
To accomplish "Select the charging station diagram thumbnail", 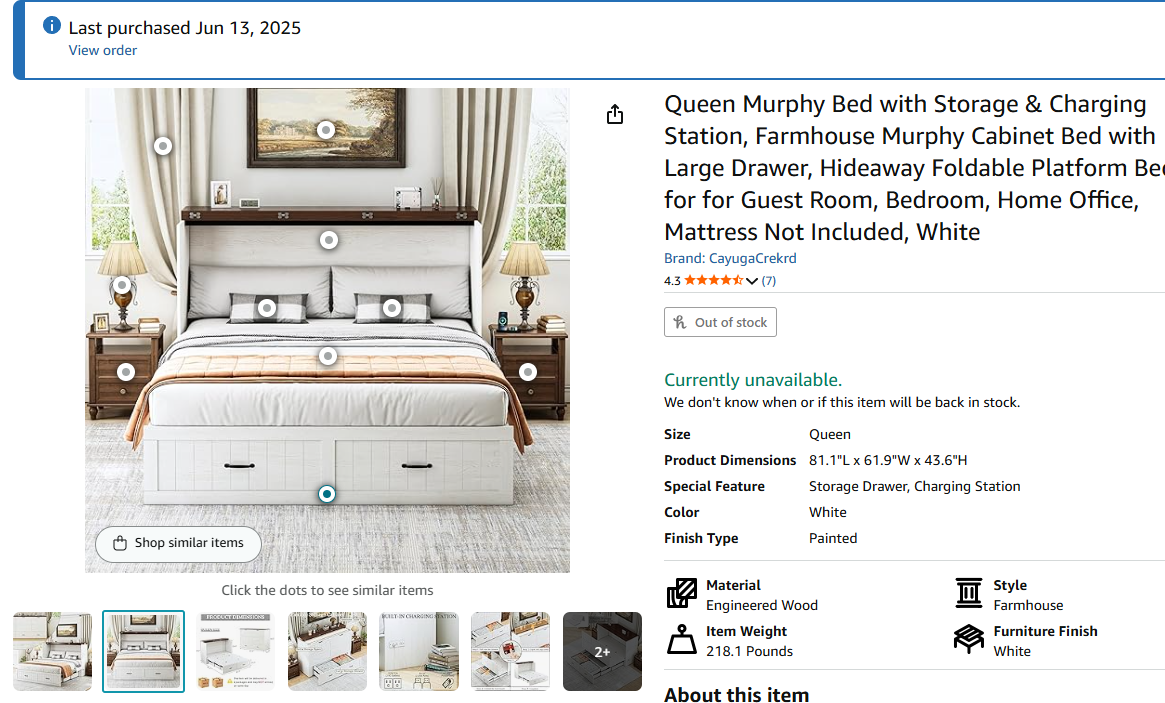I will [419, 651].
